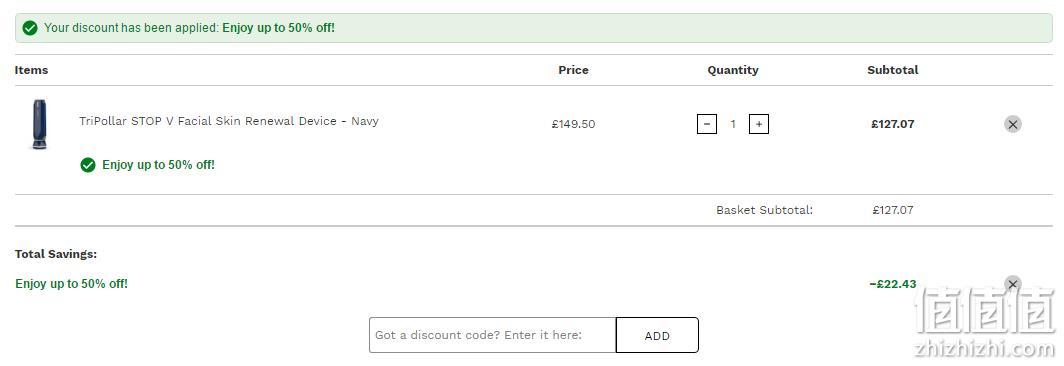Click the Items column header
The image size is (1064, 366).
[31, 70]
